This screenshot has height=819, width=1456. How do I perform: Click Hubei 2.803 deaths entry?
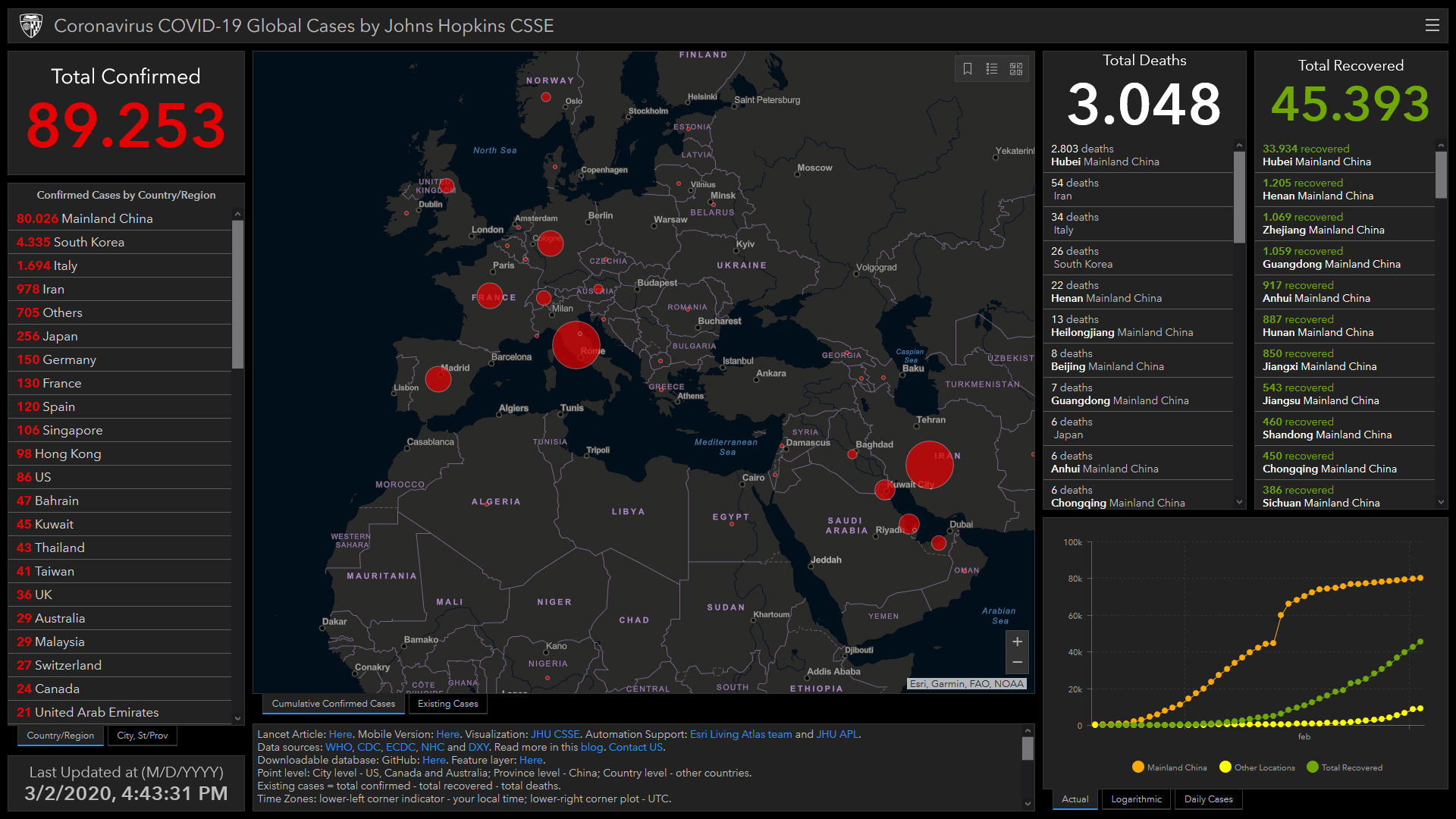click(1138, 155)
